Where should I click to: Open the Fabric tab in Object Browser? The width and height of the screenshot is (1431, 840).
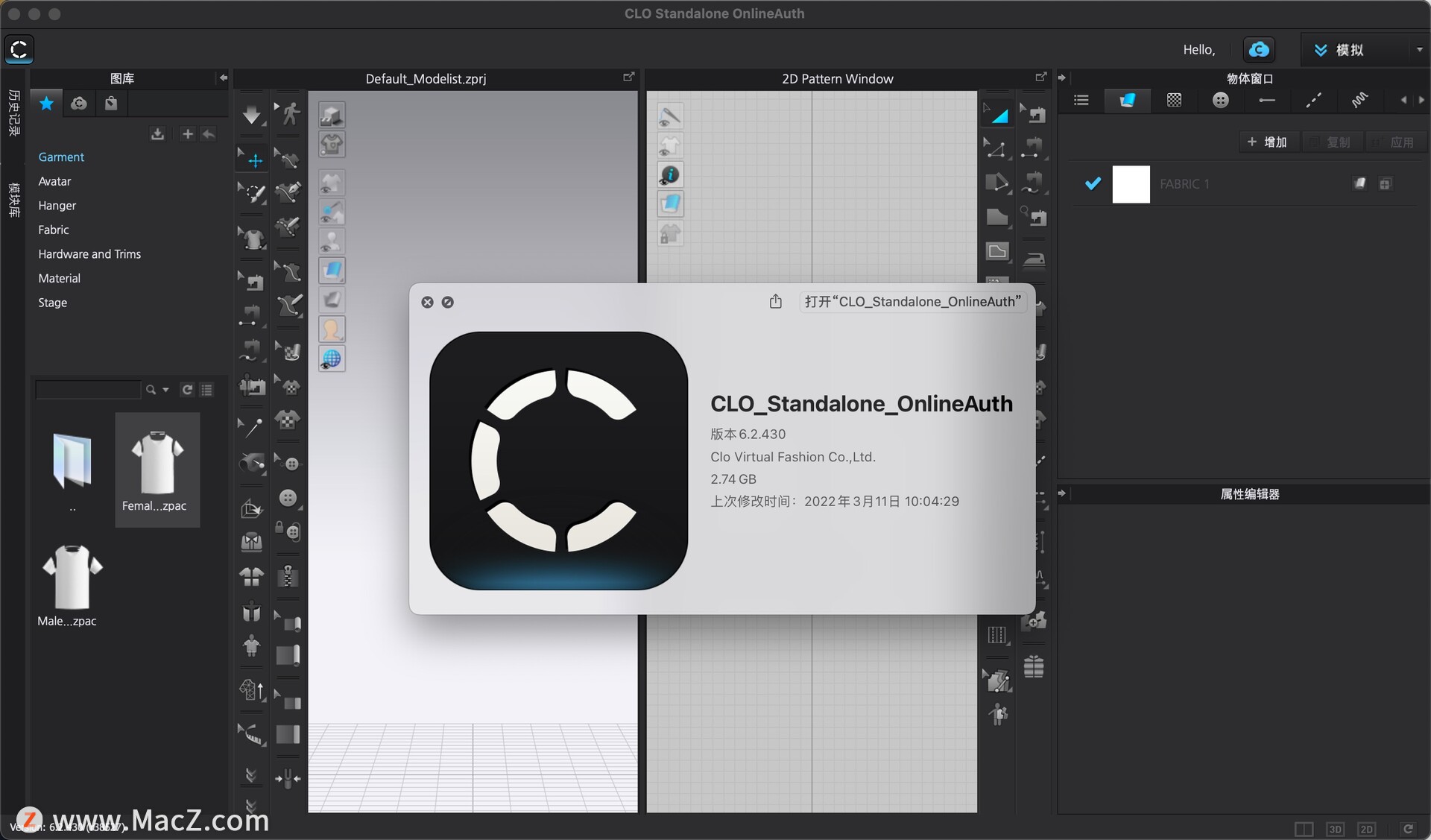1128,100
